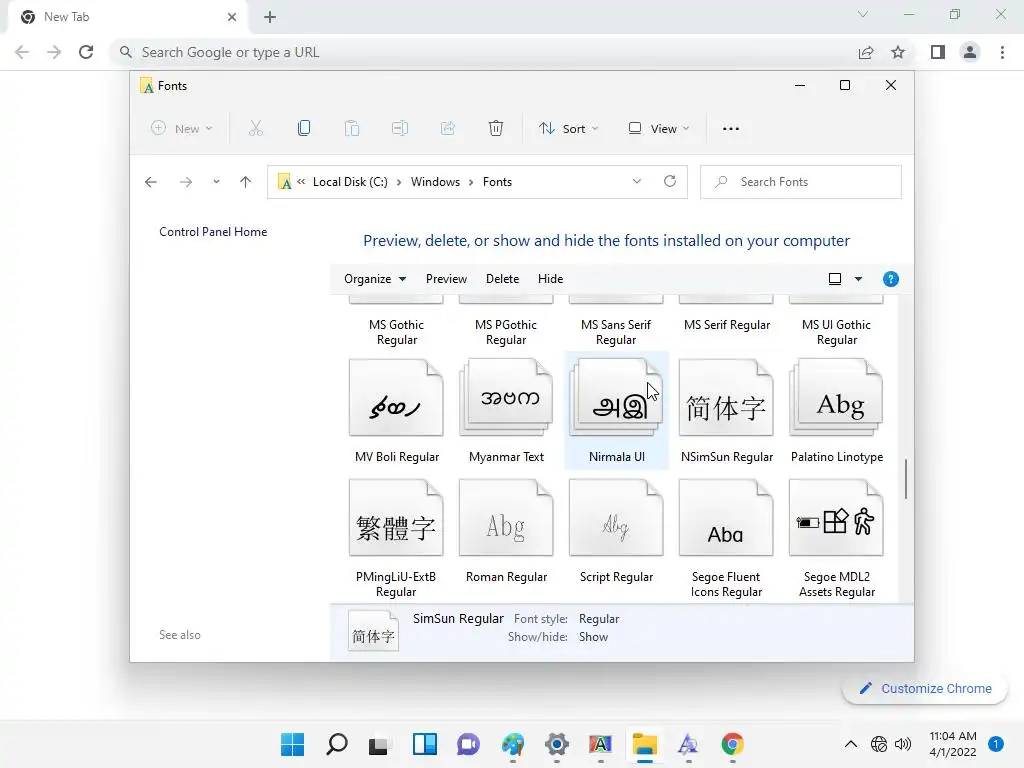Image resolution: width=1024 pixels, height=768 pixels.
Task: Click the Paste clipboard icon in Fonts toolbar
Action: pos(352,129)
